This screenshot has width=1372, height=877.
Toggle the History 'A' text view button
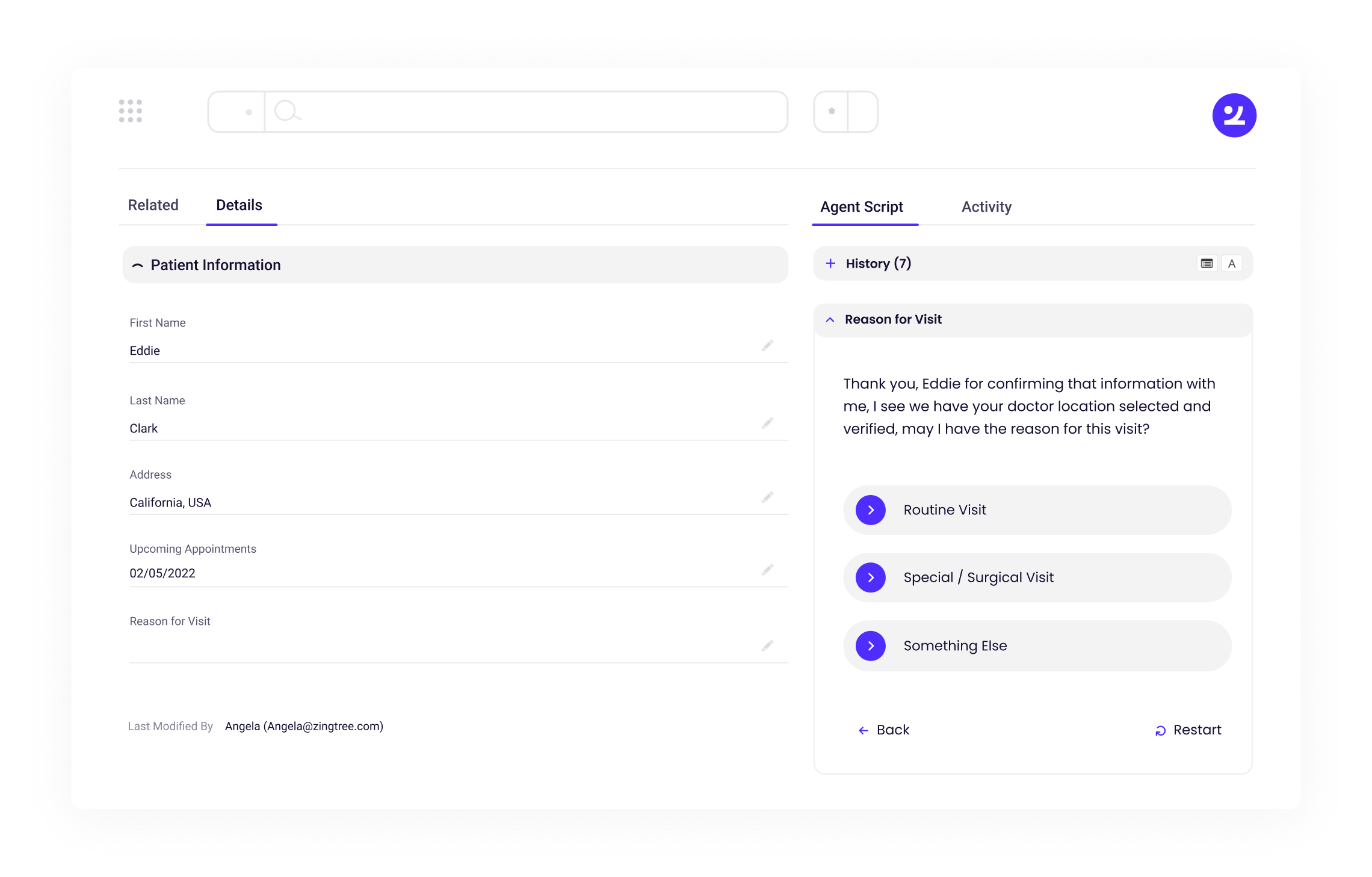point(1232,263)
